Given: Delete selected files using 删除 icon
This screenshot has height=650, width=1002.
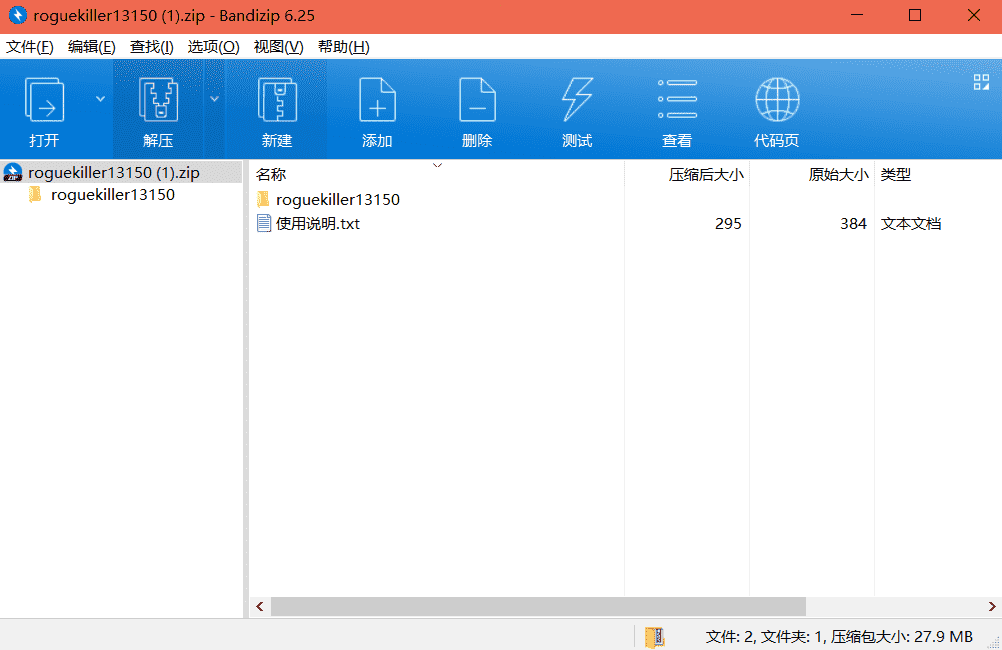Looking at the screenshot, I should 477,111.
